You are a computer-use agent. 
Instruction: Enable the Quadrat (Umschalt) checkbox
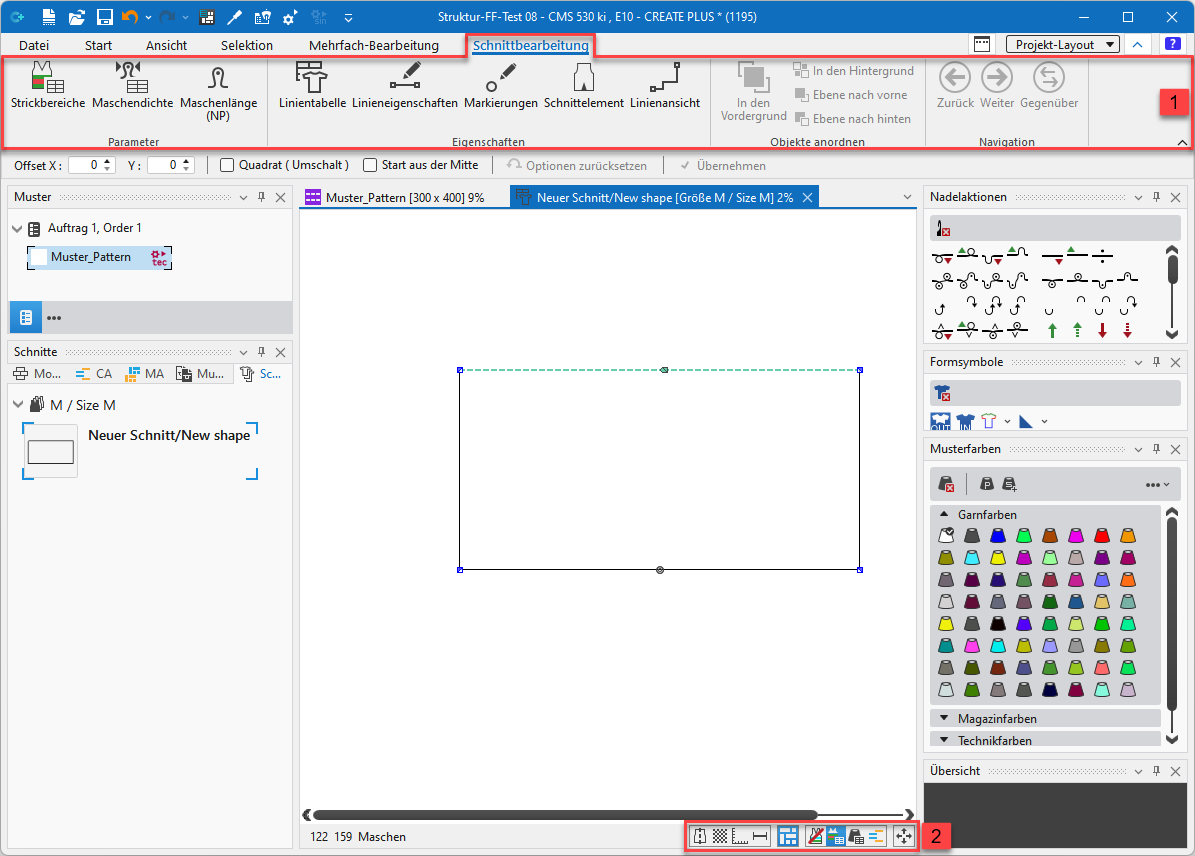pyautogui.click(x=227, y=165)
